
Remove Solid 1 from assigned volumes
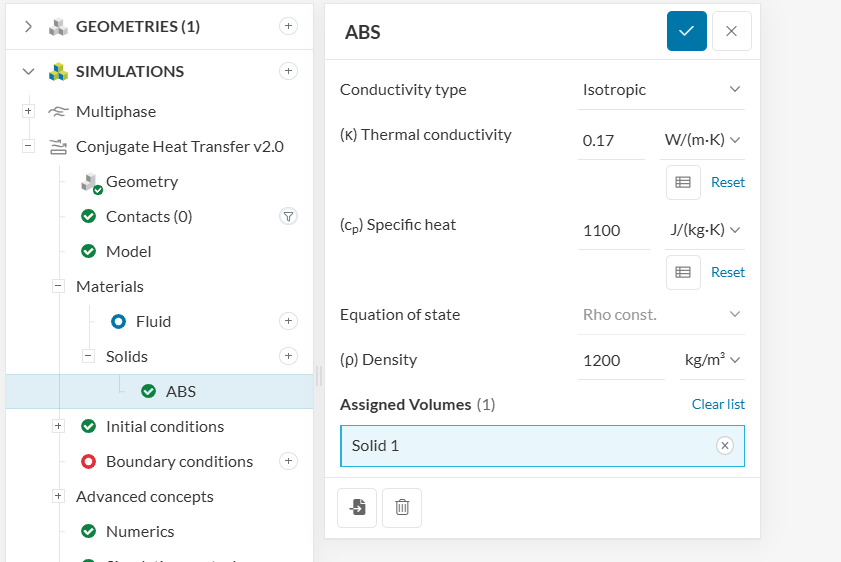click(725, 446)
